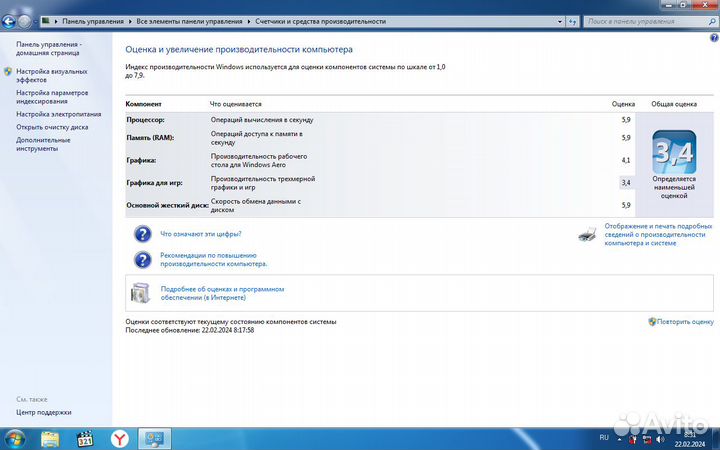The image size is (720, 450).
Task: Click "Панель управления" breadcrumb
Action: click(x=93, y=21)
